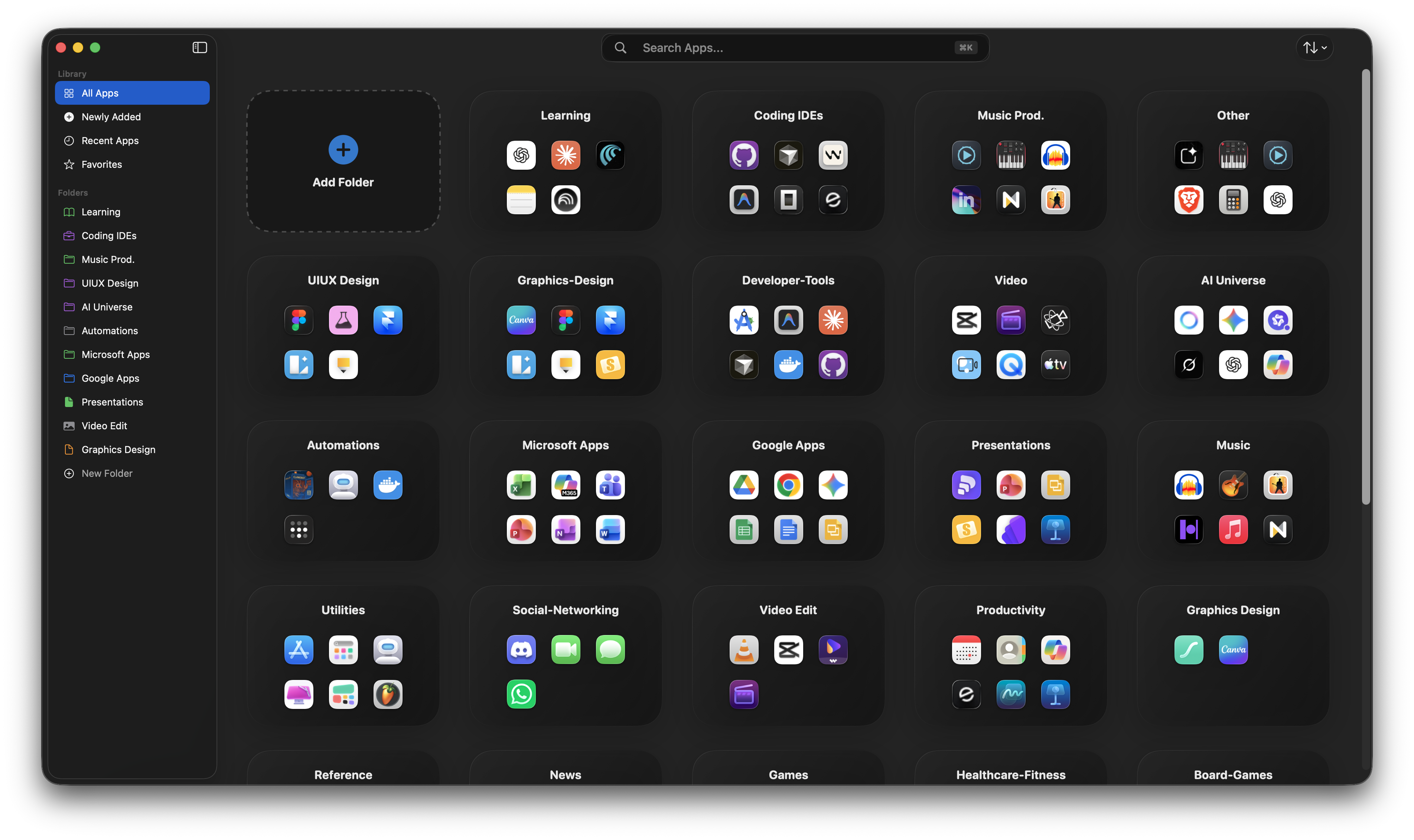Viewport: 1414px width, 840px height.
Task: Click New Folder in the sidebar
Action: tap(106, 473)
